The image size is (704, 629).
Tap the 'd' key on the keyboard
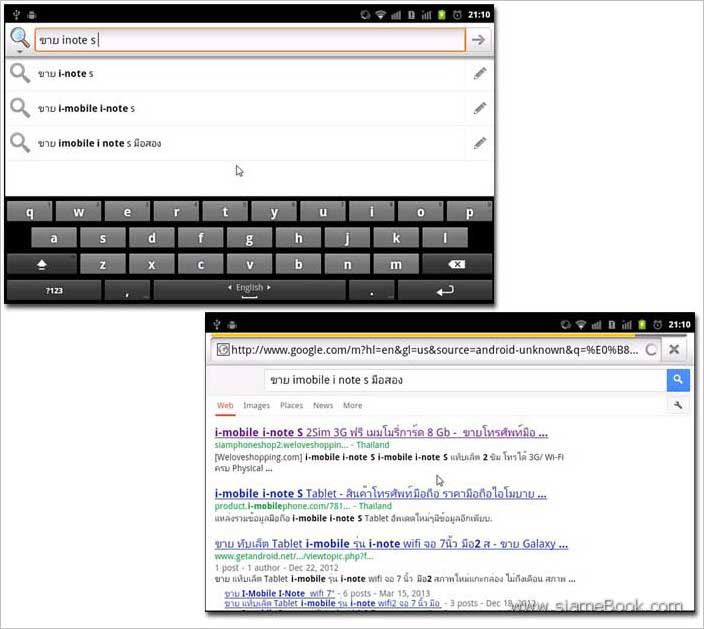click(x=152, y=238)
